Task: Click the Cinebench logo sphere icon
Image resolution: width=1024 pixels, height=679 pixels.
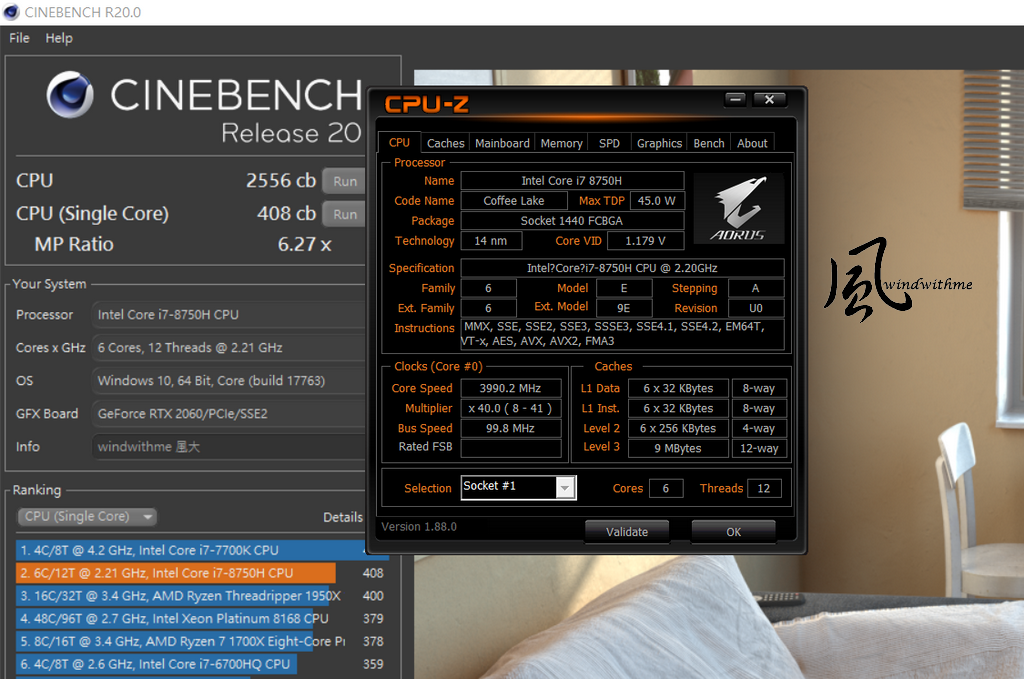Action: tap(70, 95)
